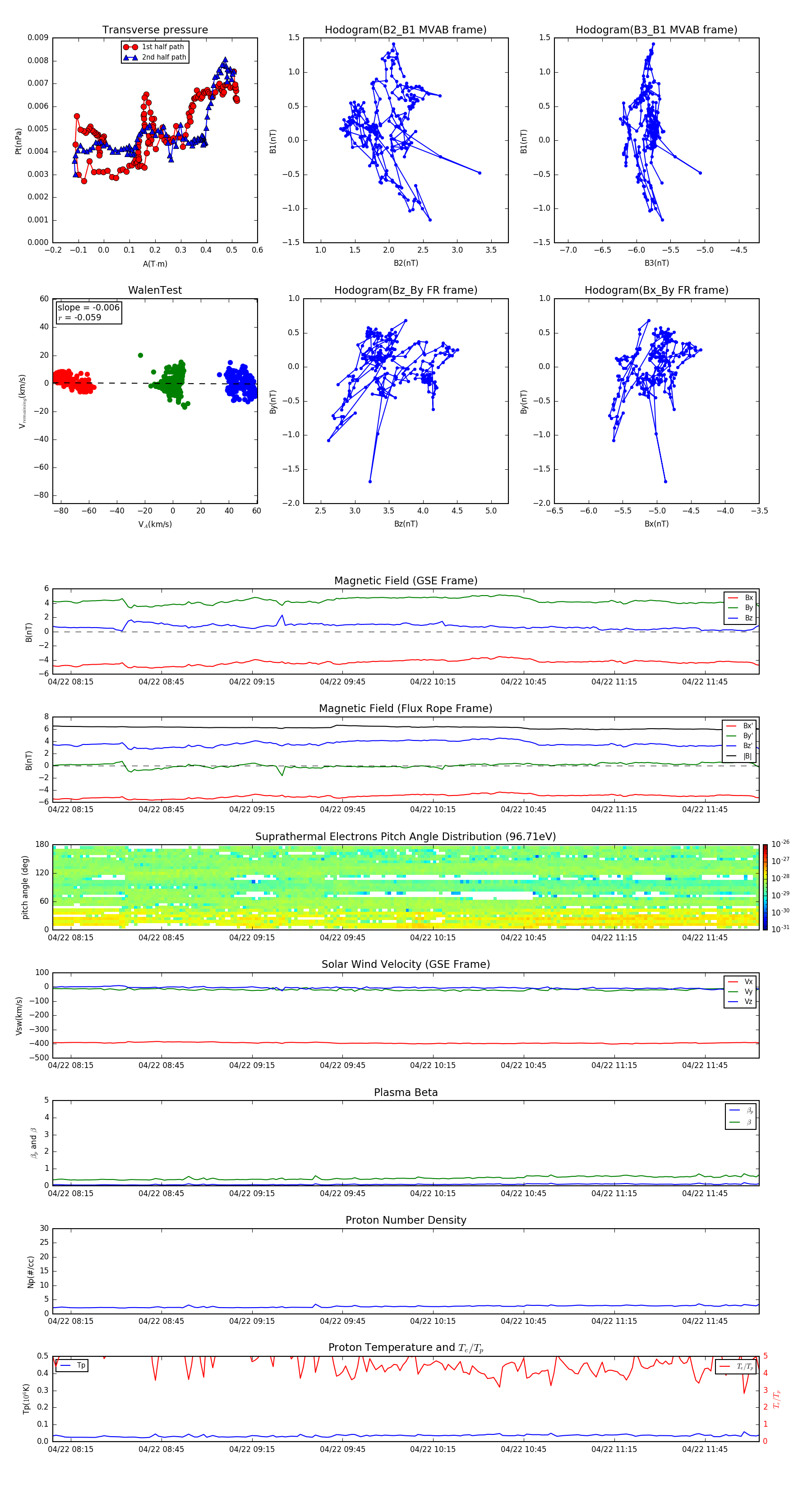
Task: Click the 'Tp(10^6K)' y-axis label
Action: coord(26,1399)
